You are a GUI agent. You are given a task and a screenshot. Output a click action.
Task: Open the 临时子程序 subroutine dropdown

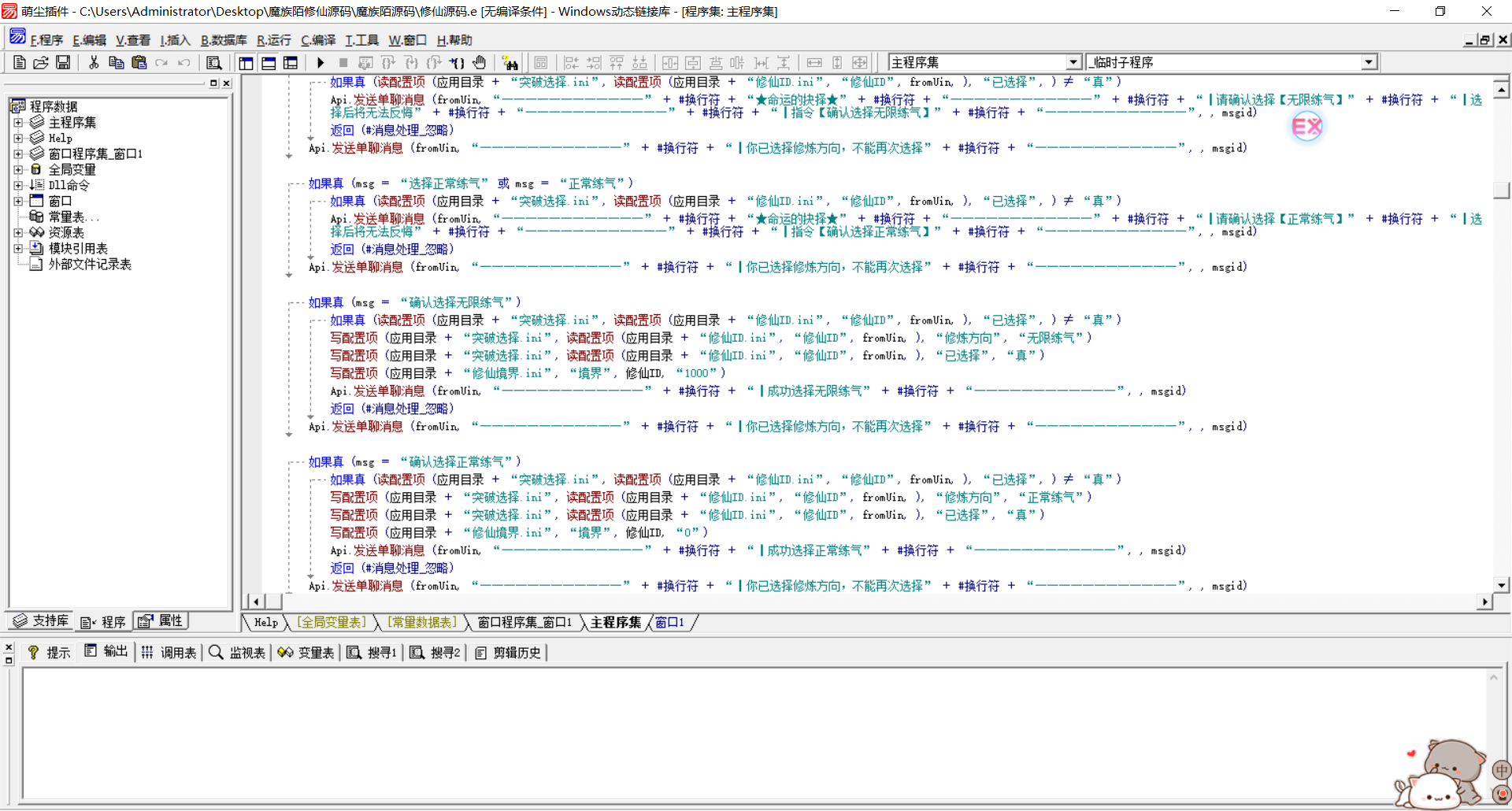coord(1369,62)
